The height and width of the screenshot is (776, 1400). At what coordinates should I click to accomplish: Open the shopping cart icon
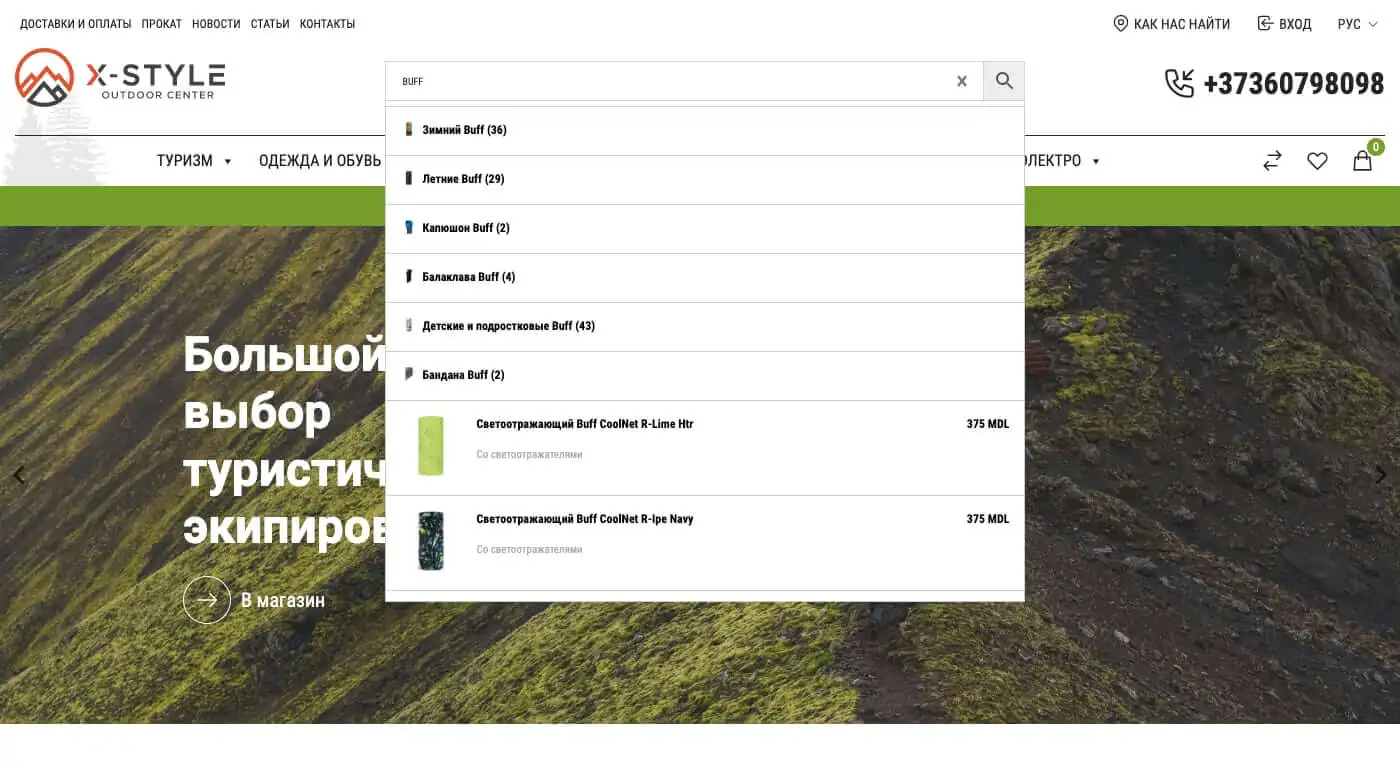pos(1363,160)
